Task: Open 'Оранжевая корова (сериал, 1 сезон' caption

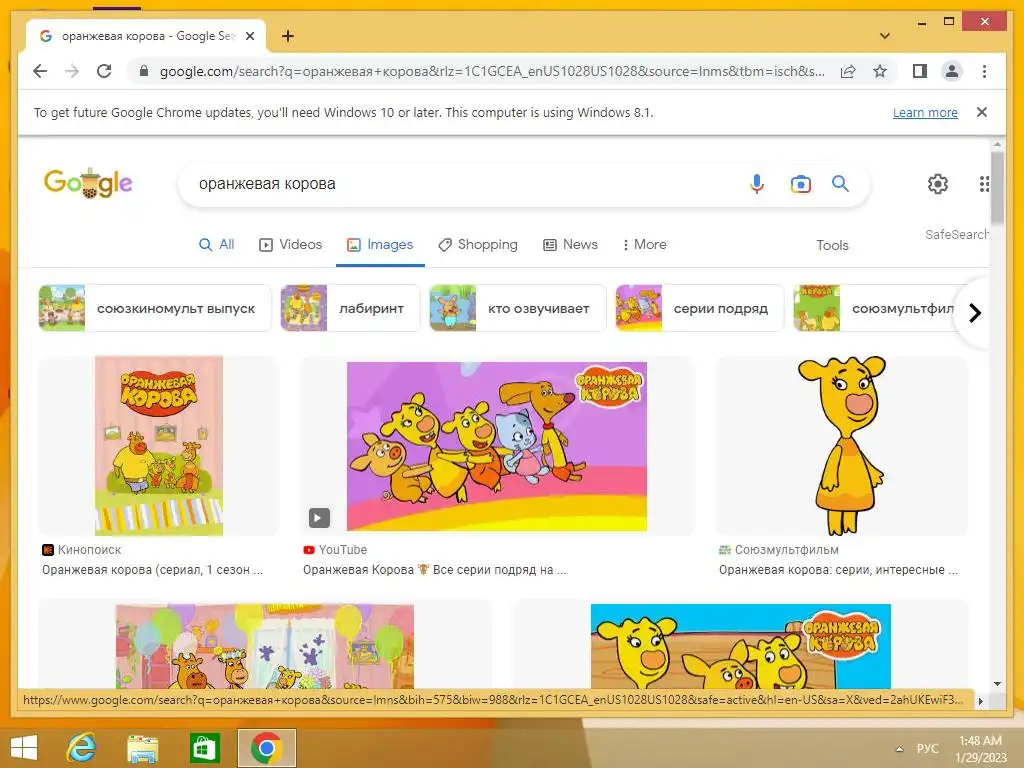Action: [x=152, y=570]
